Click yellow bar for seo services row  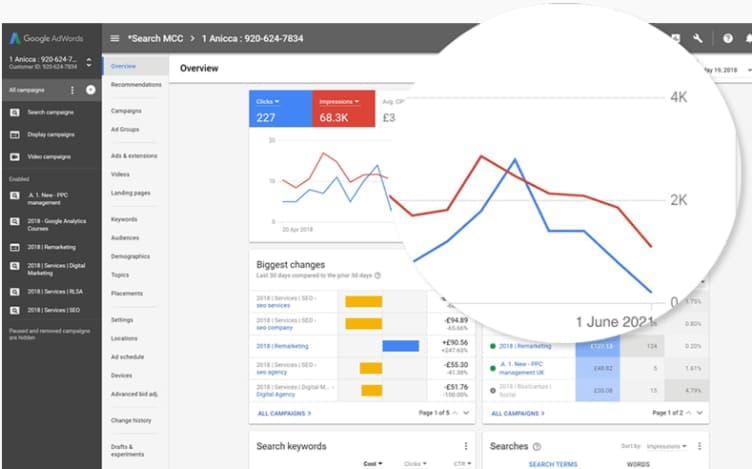coord(364,302)
